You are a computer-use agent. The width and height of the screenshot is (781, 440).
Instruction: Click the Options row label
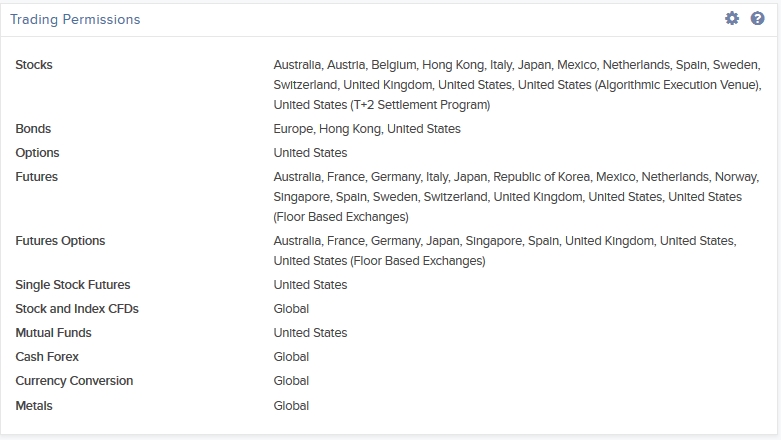[x=37, y=153]
